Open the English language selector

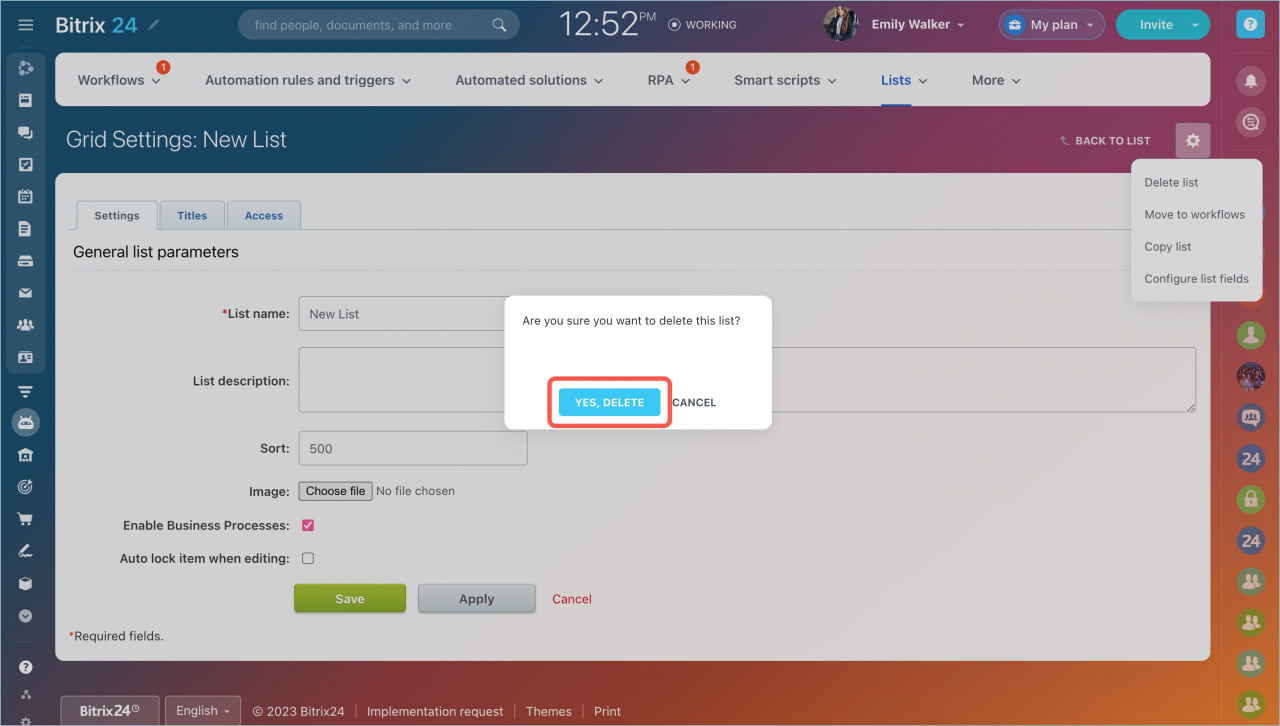(x=203, y=711)
